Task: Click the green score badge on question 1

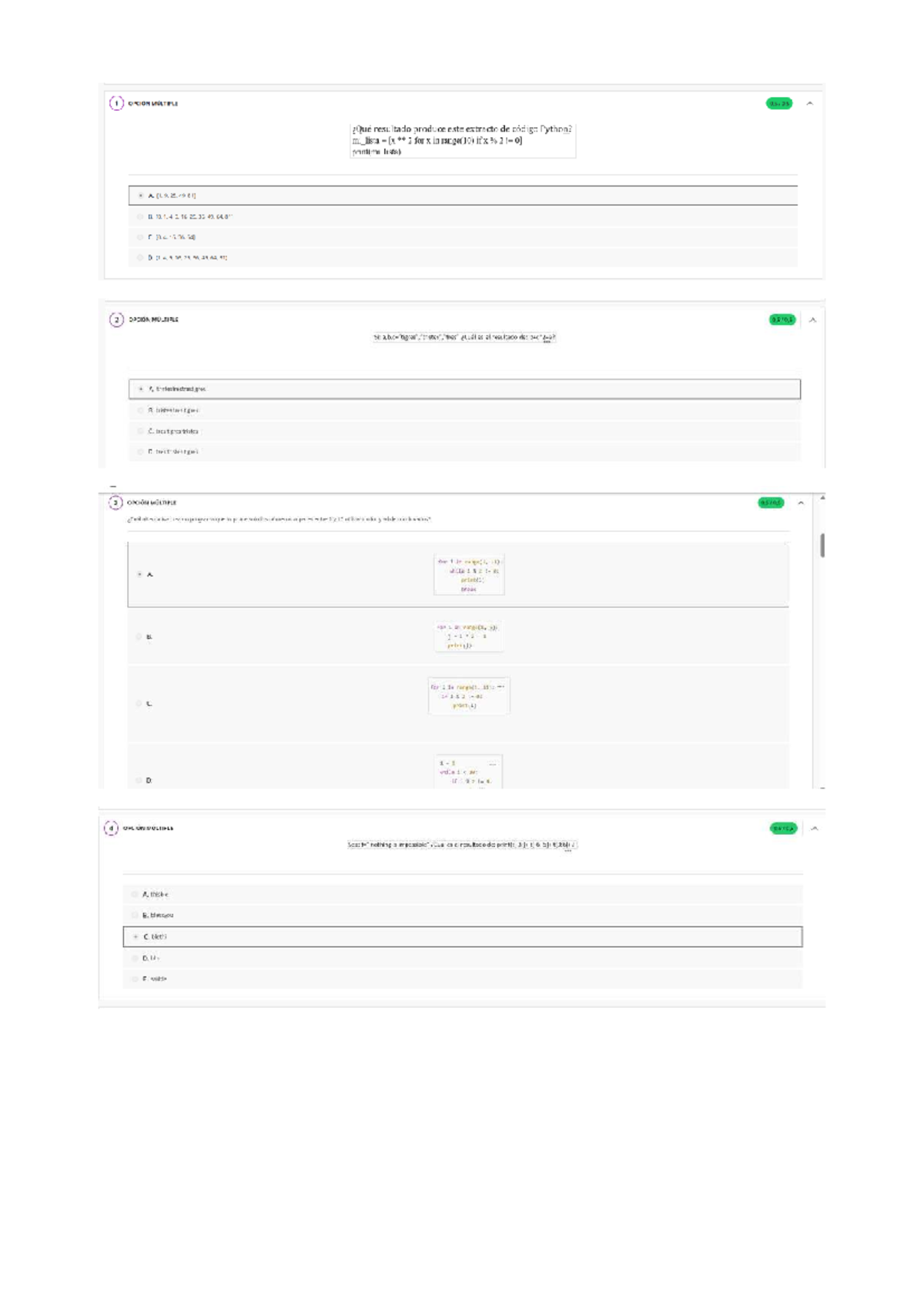Action: (x=779, y=103)
